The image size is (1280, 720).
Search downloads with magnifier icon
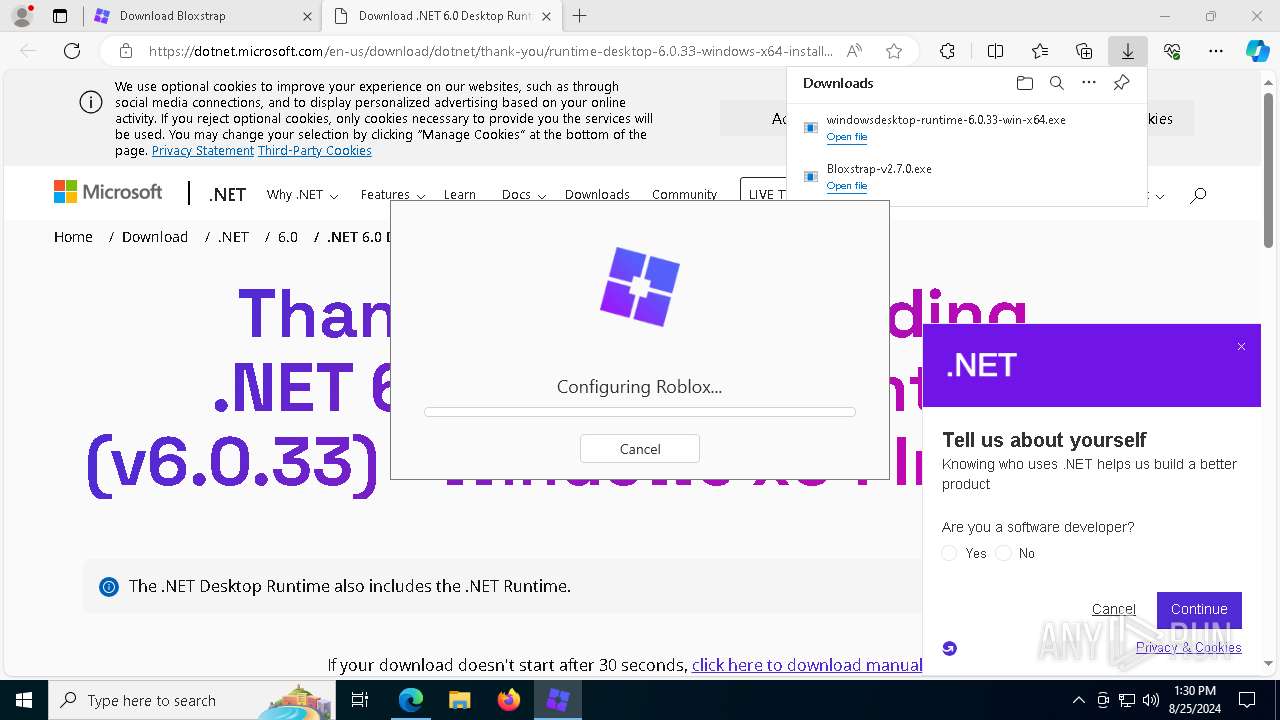pos(1056,83)
